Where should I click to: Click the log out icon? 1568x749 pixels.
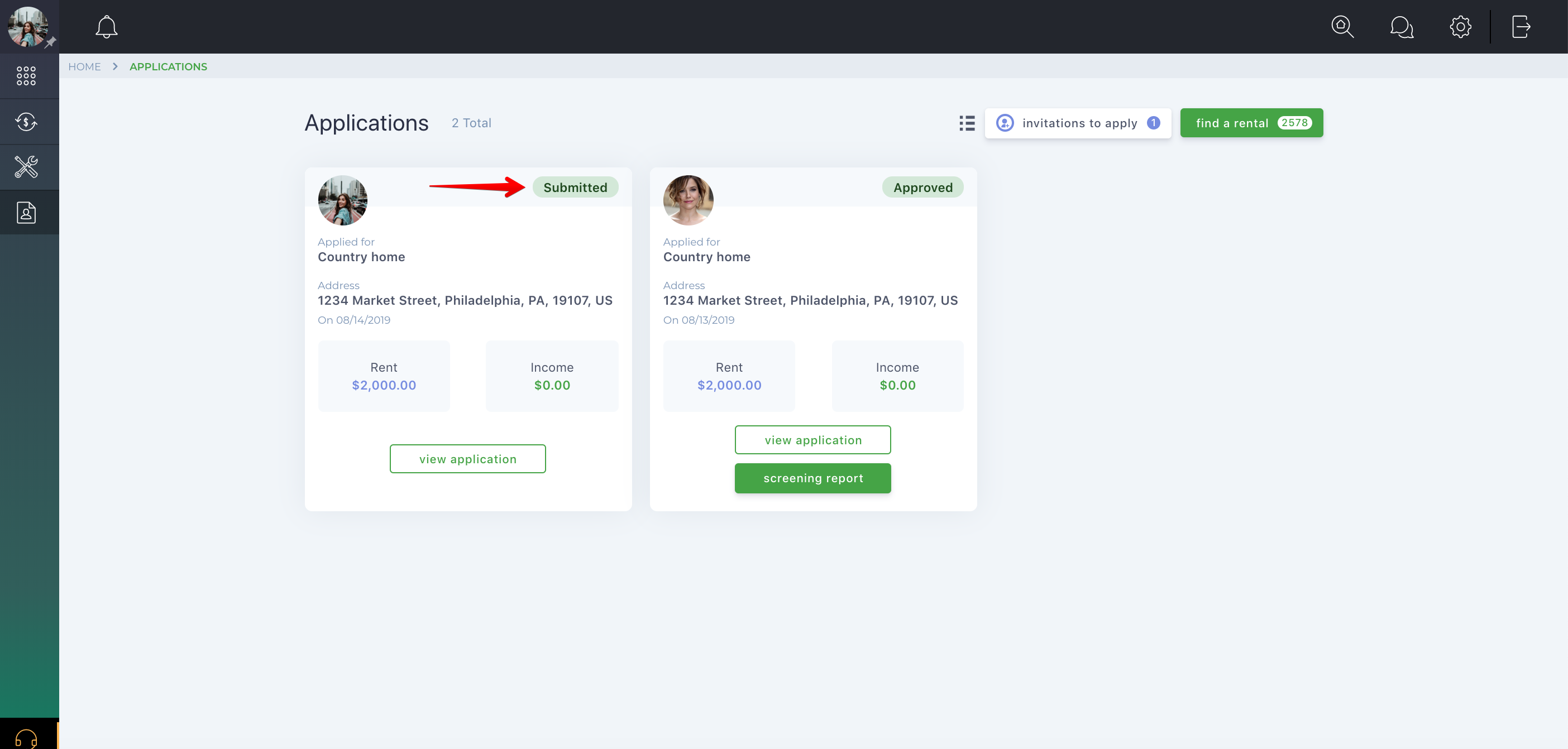coord(1521,27)
